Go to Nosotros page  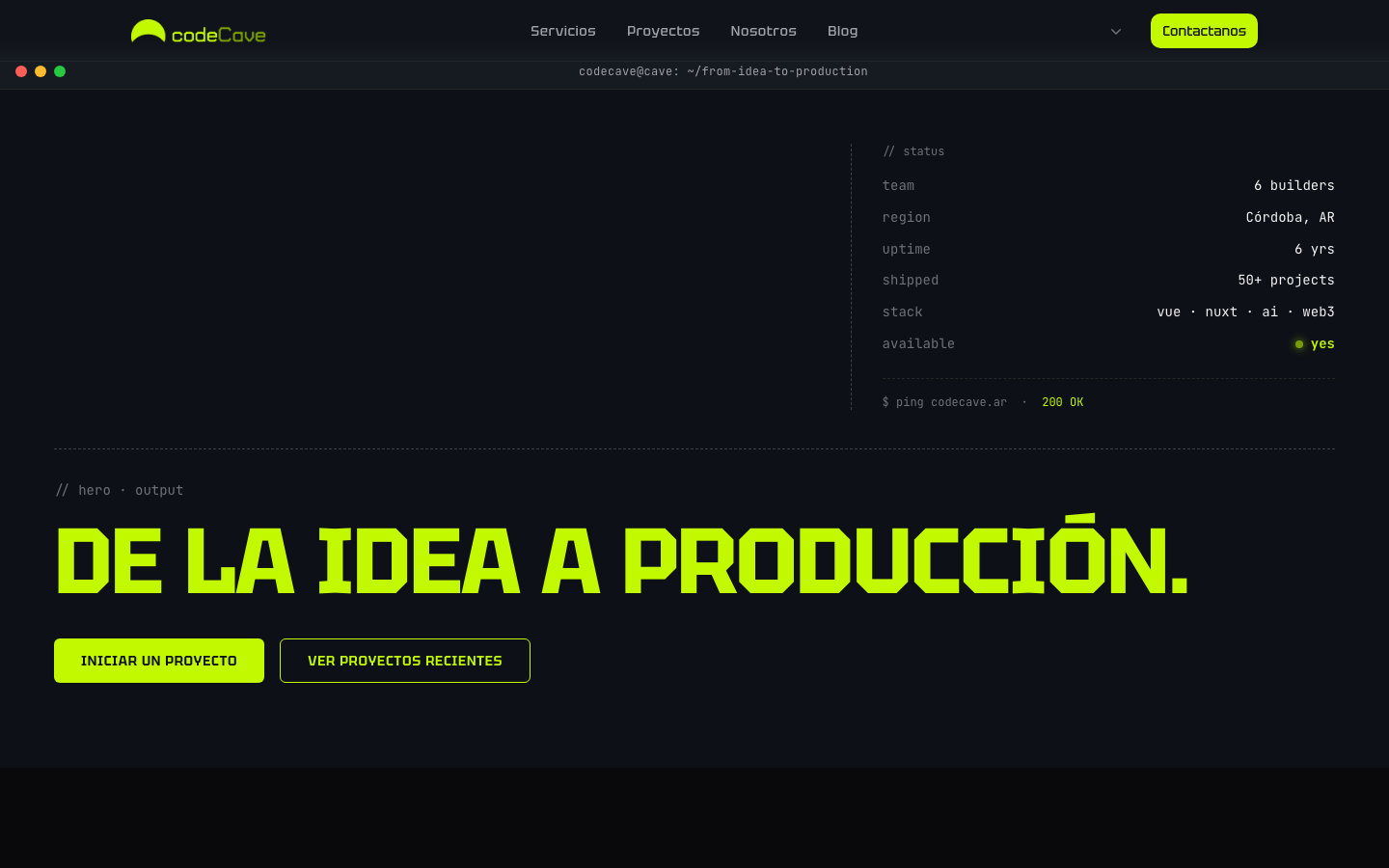click(x=764, y=31)
